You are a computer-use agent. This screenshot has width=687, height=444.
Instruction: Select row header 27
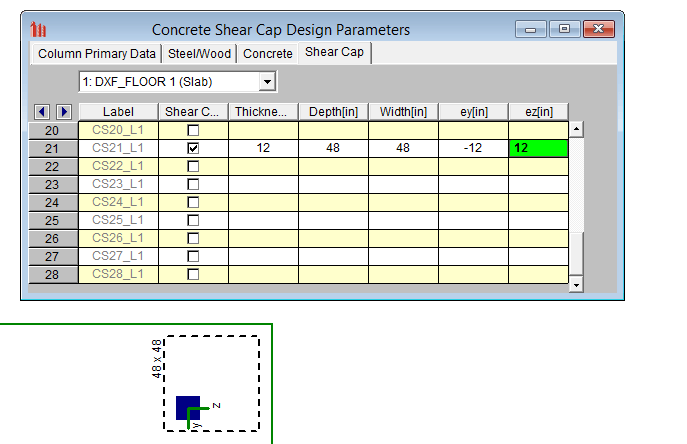(x=53, y=256)
